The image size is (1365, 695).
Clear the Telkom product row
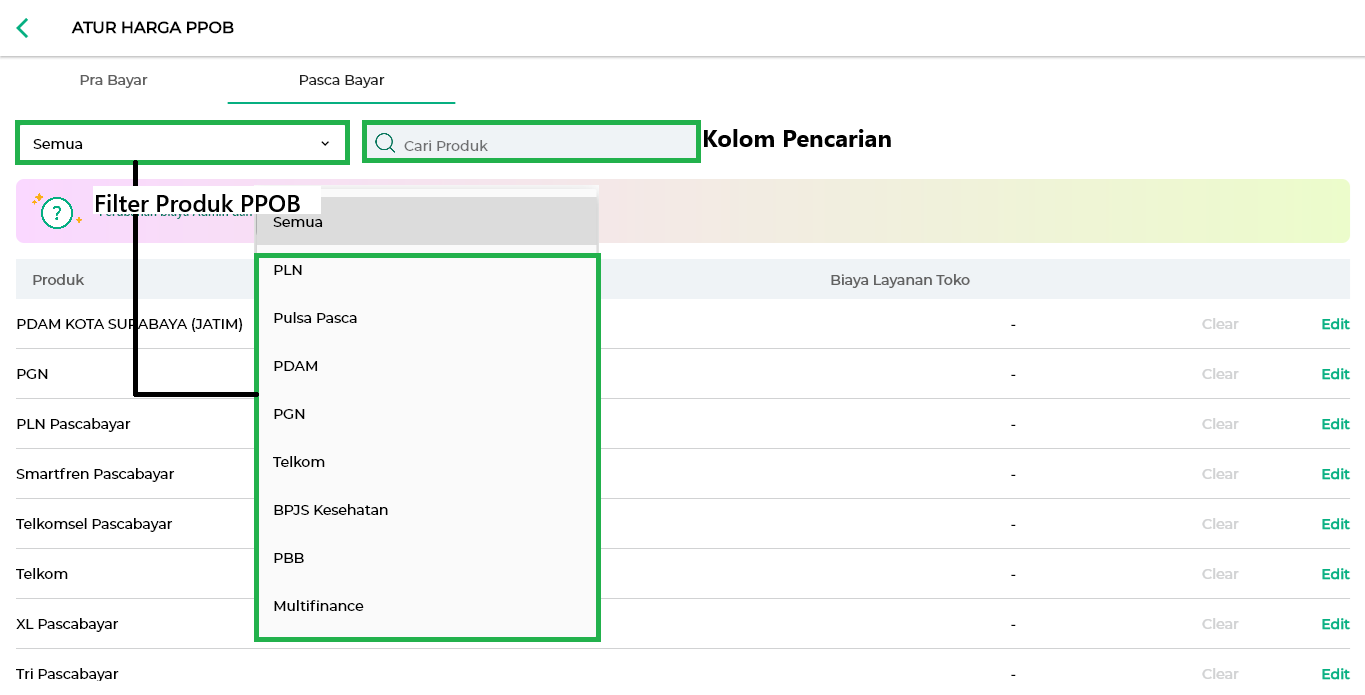tap(1220, 574)
